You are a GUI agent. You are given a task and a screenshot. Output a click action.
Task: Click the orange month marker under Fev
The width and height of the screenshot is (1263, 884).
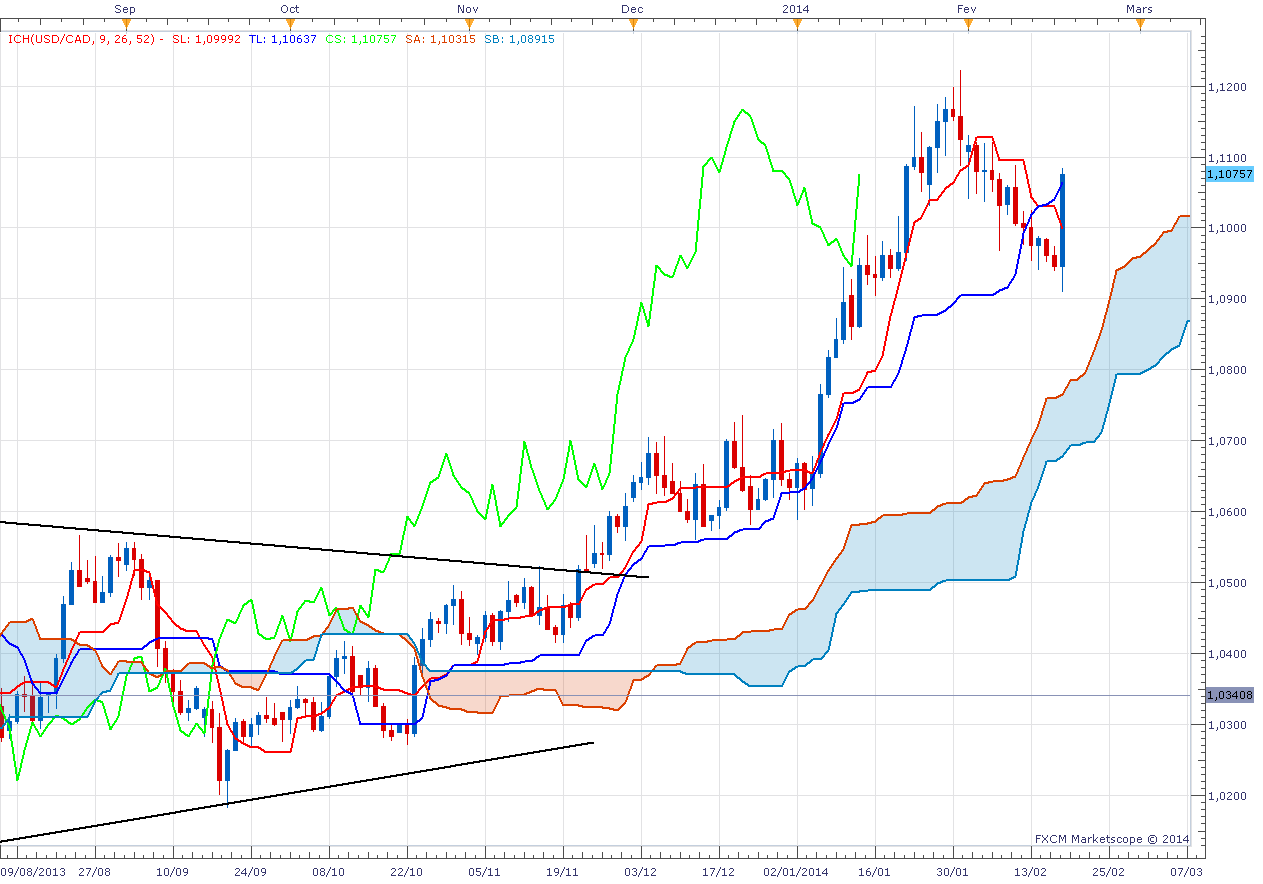(967, 24)
